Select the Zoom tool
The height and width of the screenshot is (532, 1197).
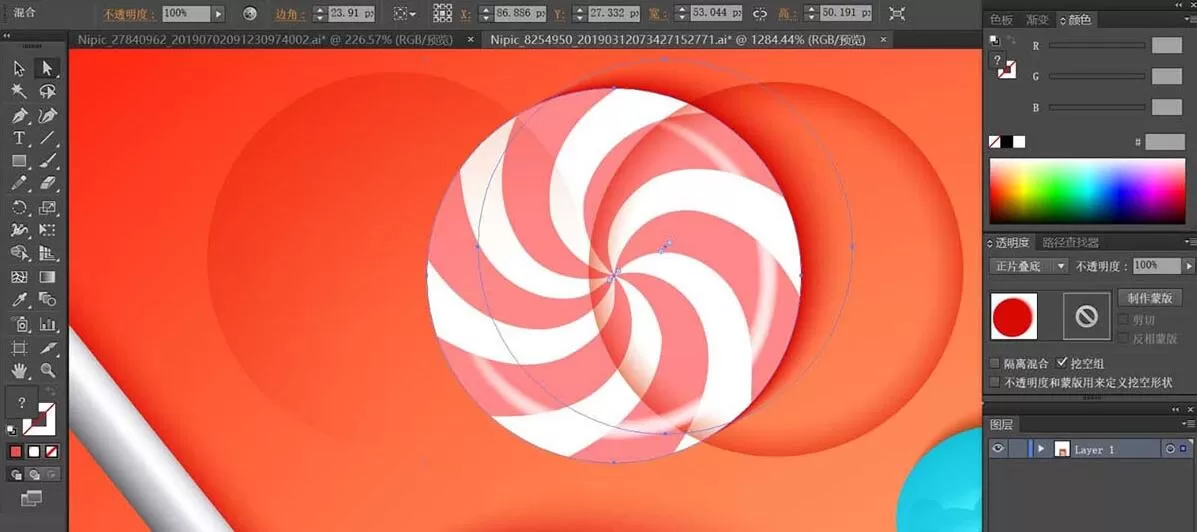(47, 371)
